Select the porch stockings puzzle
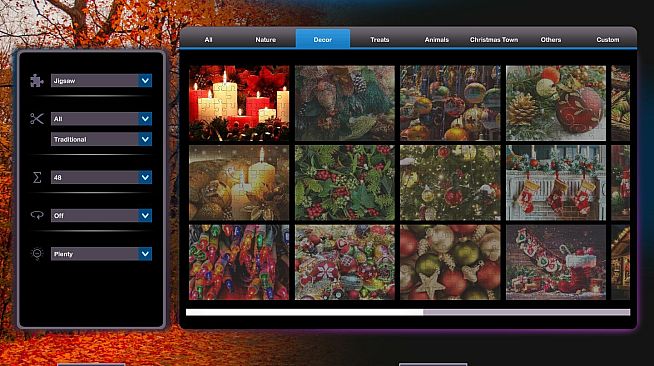This screenshot has height=366, width=654. (556, 183)
